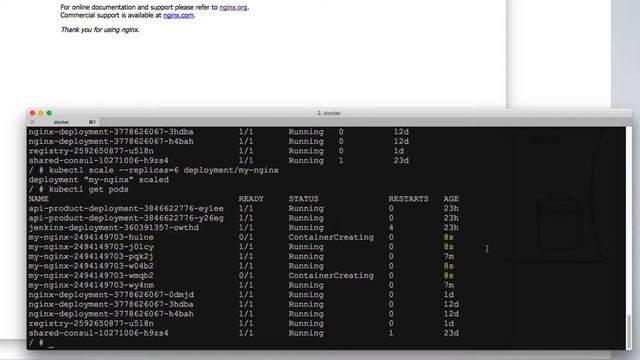Image resolution: width=640 pixels, height=360 pixels.
Task: Click pod jenkins-deployment-360391357-owthd
Action: pos(113,228)
